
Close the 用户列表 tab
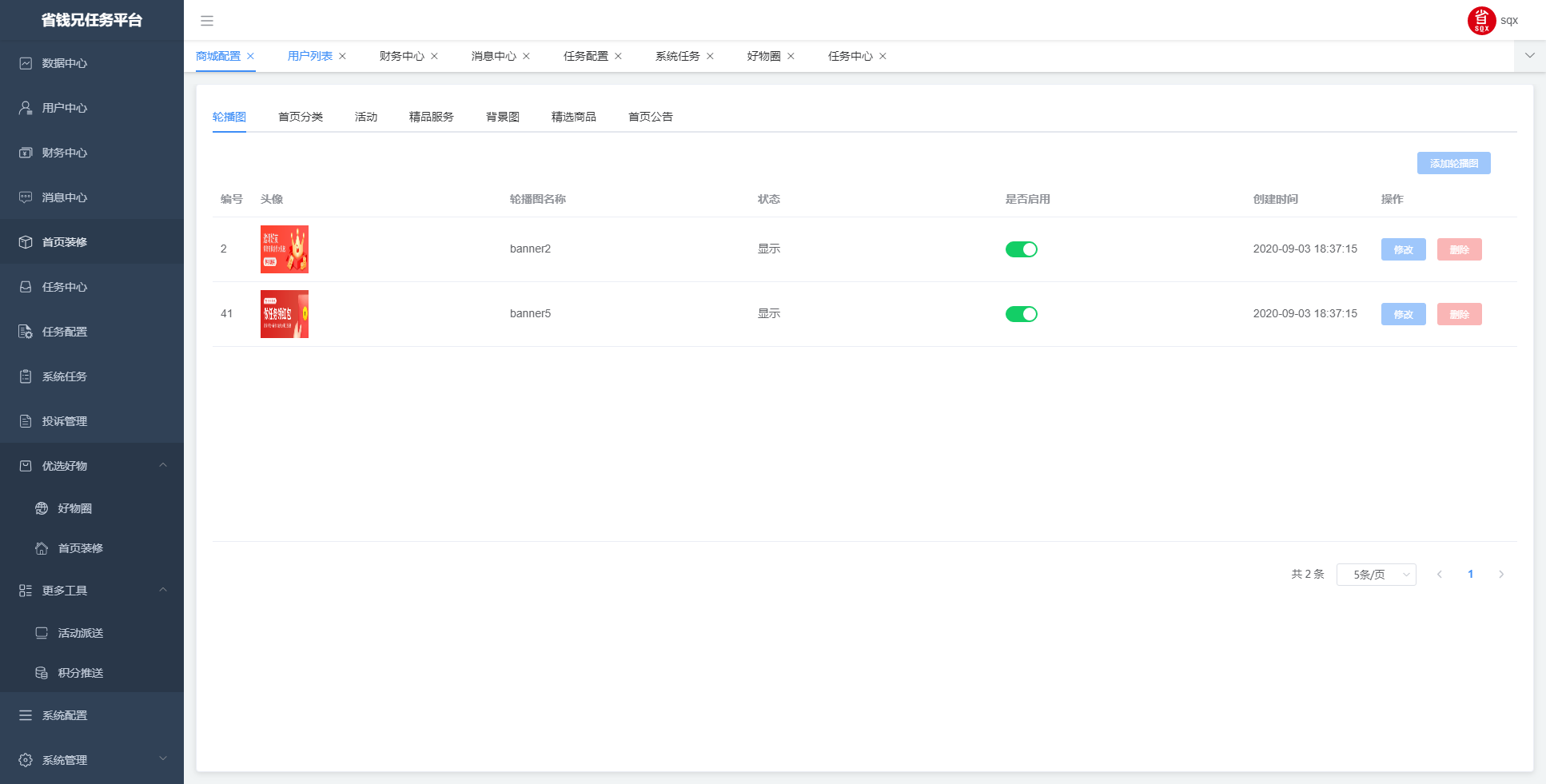pos(343,56)
